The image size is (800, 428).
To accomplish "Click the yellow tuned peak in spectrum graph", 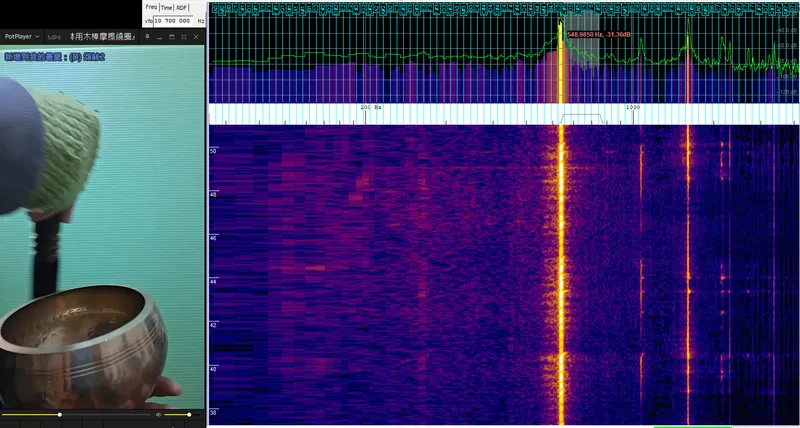I will tap(561, 61).
